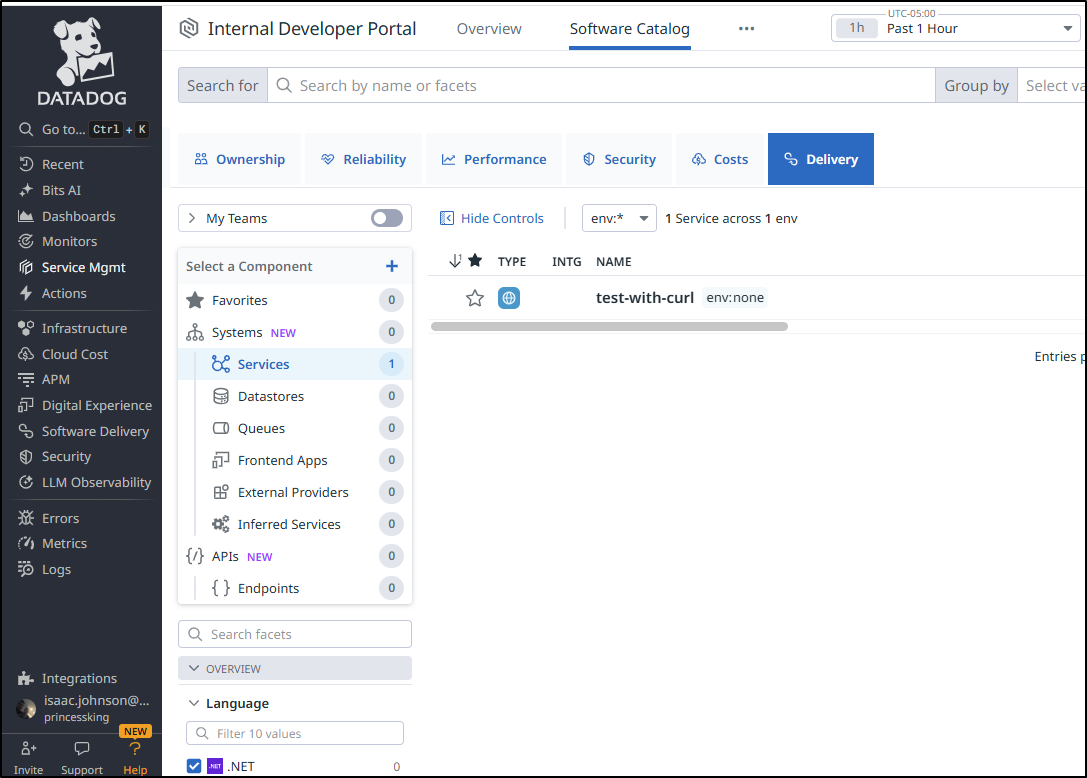Click the Filter 10 values field
This screenshot has width=1087, height=778.
(x=295, y=733)
